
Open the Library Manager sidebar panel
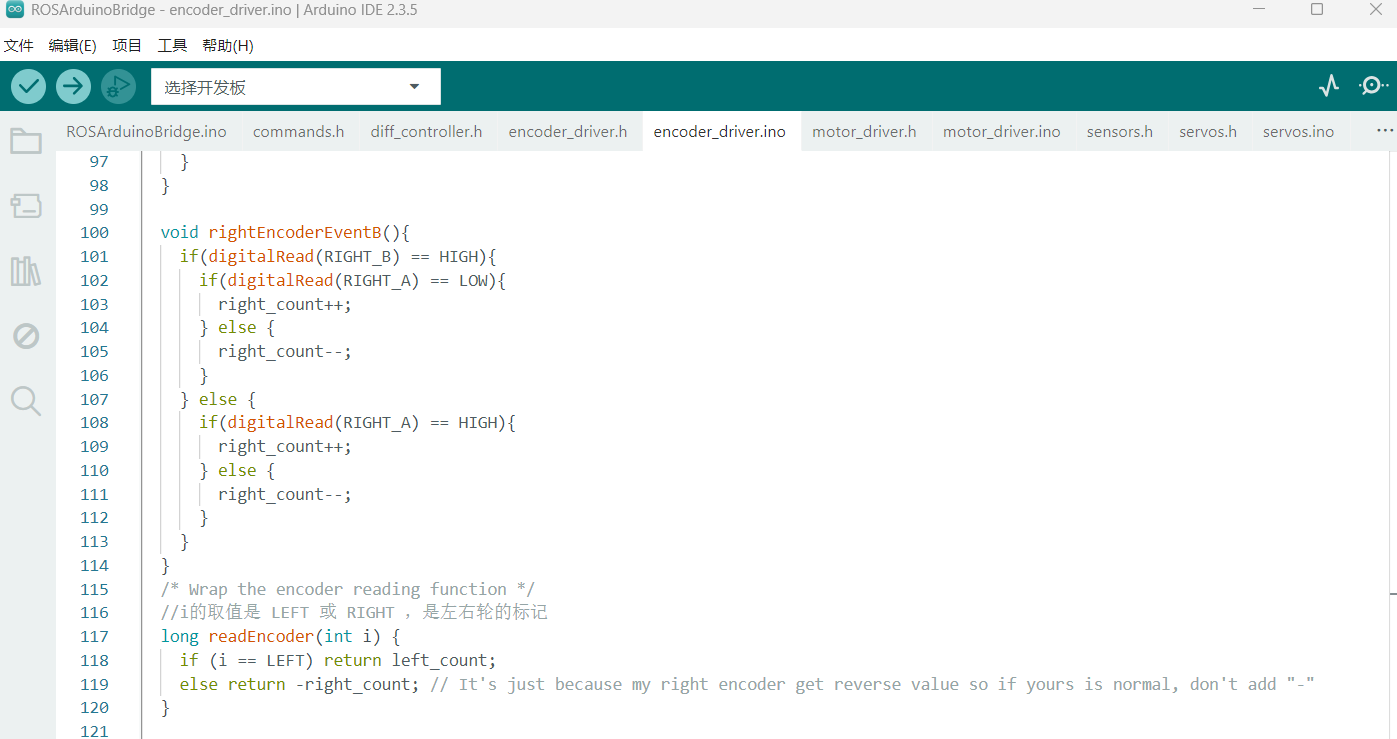pos(26,271)
